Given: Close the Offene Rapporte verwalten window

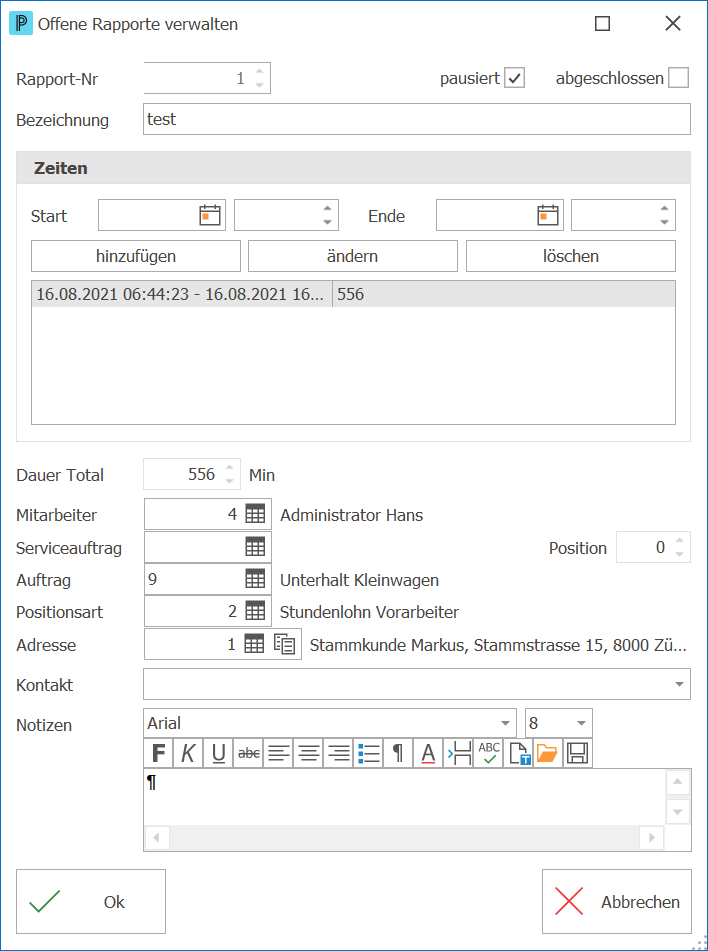Looking at the screenshot, I should [x=673, y=24].
